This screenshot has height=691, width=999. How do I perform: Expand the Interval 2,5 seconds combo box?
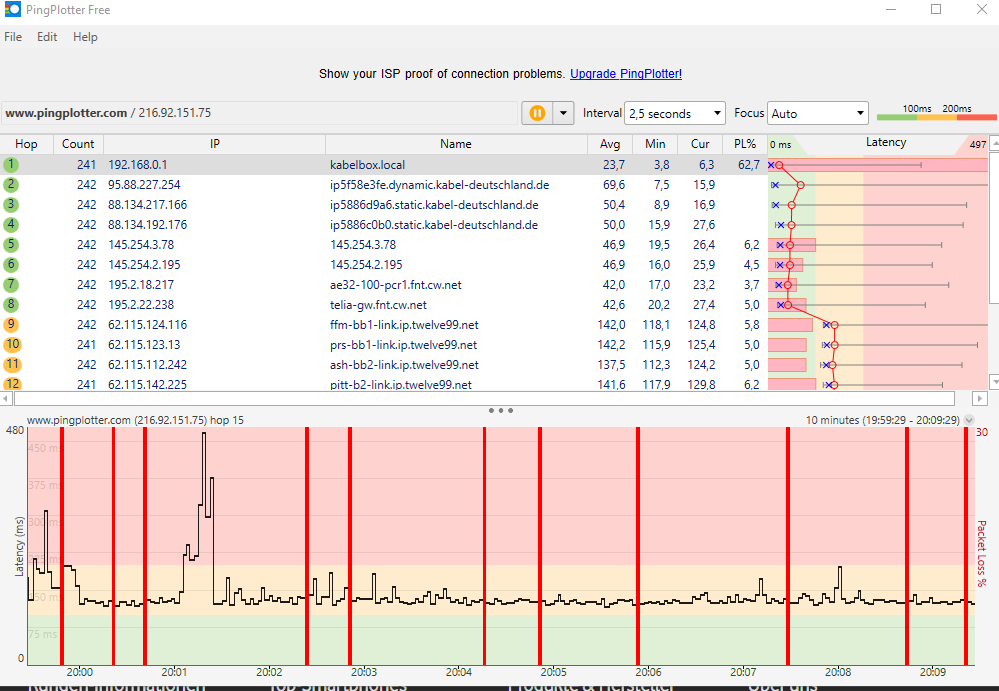pyautogui.click(x=675, y=113)
